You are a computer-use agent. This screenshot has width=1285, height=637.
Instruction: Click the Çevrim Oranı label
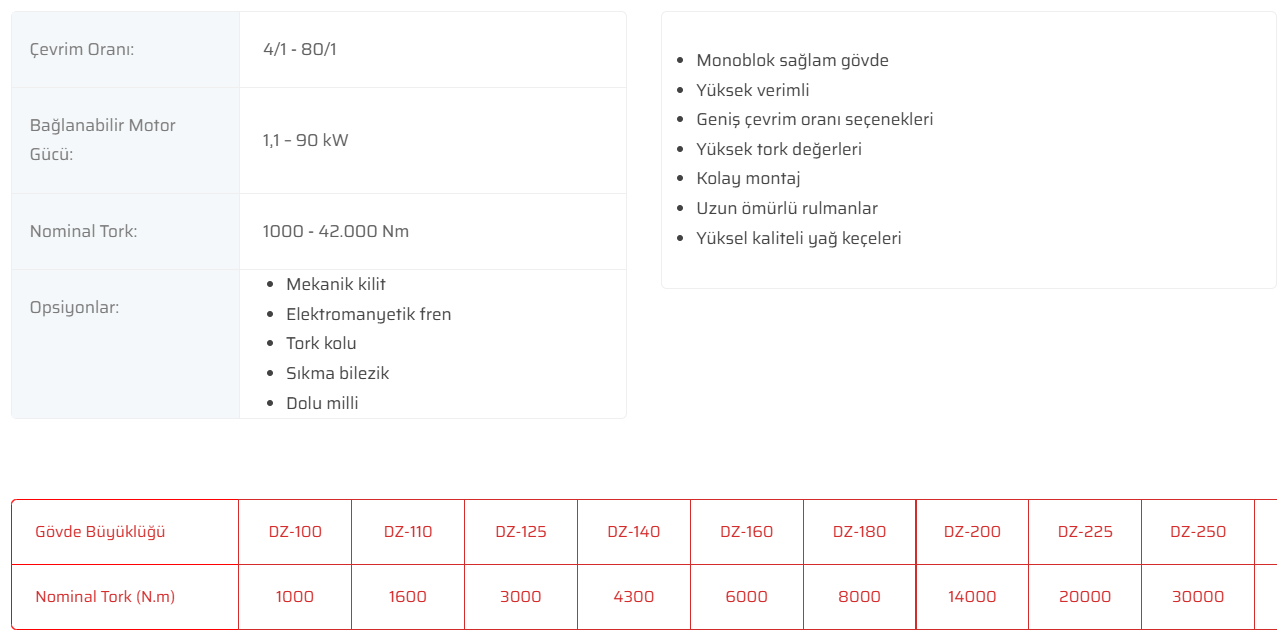click(82, 49)
